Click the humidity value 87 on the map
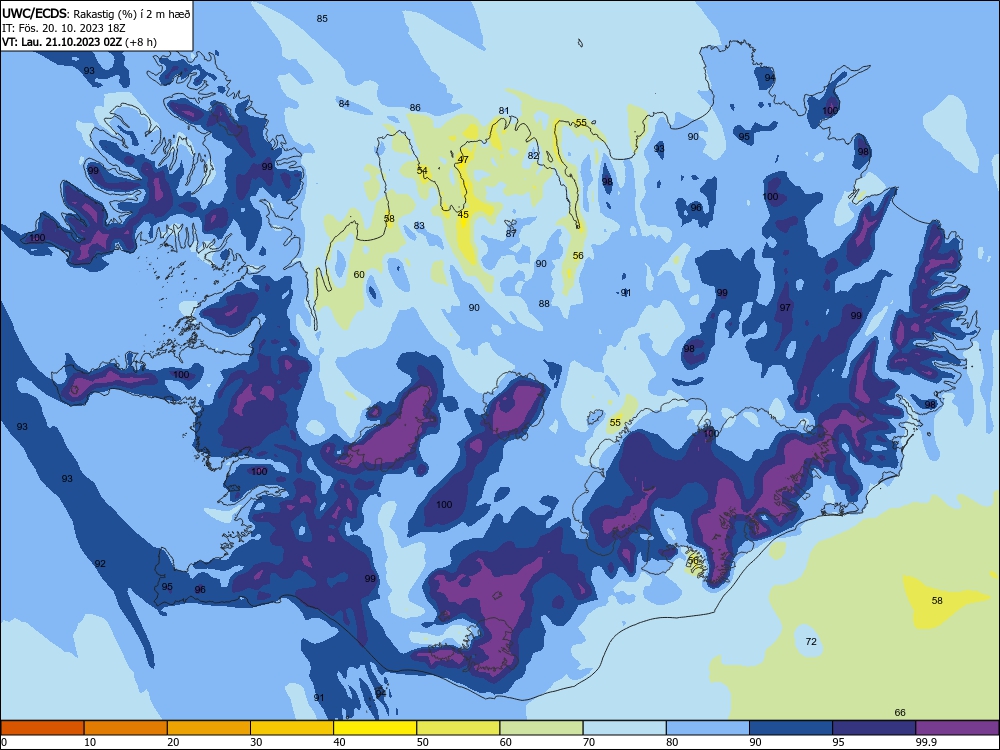This screenshot has width=1000, height=750. (511, 233)
